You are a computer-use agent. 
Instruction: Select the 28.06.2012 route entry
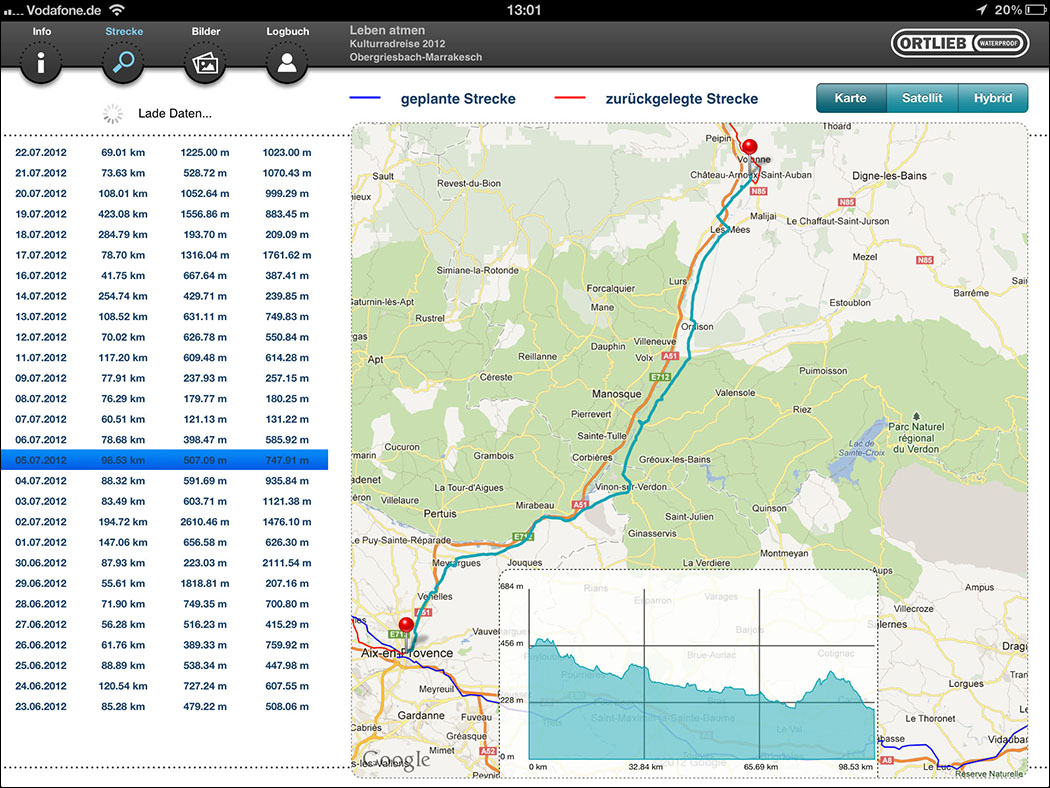(x=164, y=604)
